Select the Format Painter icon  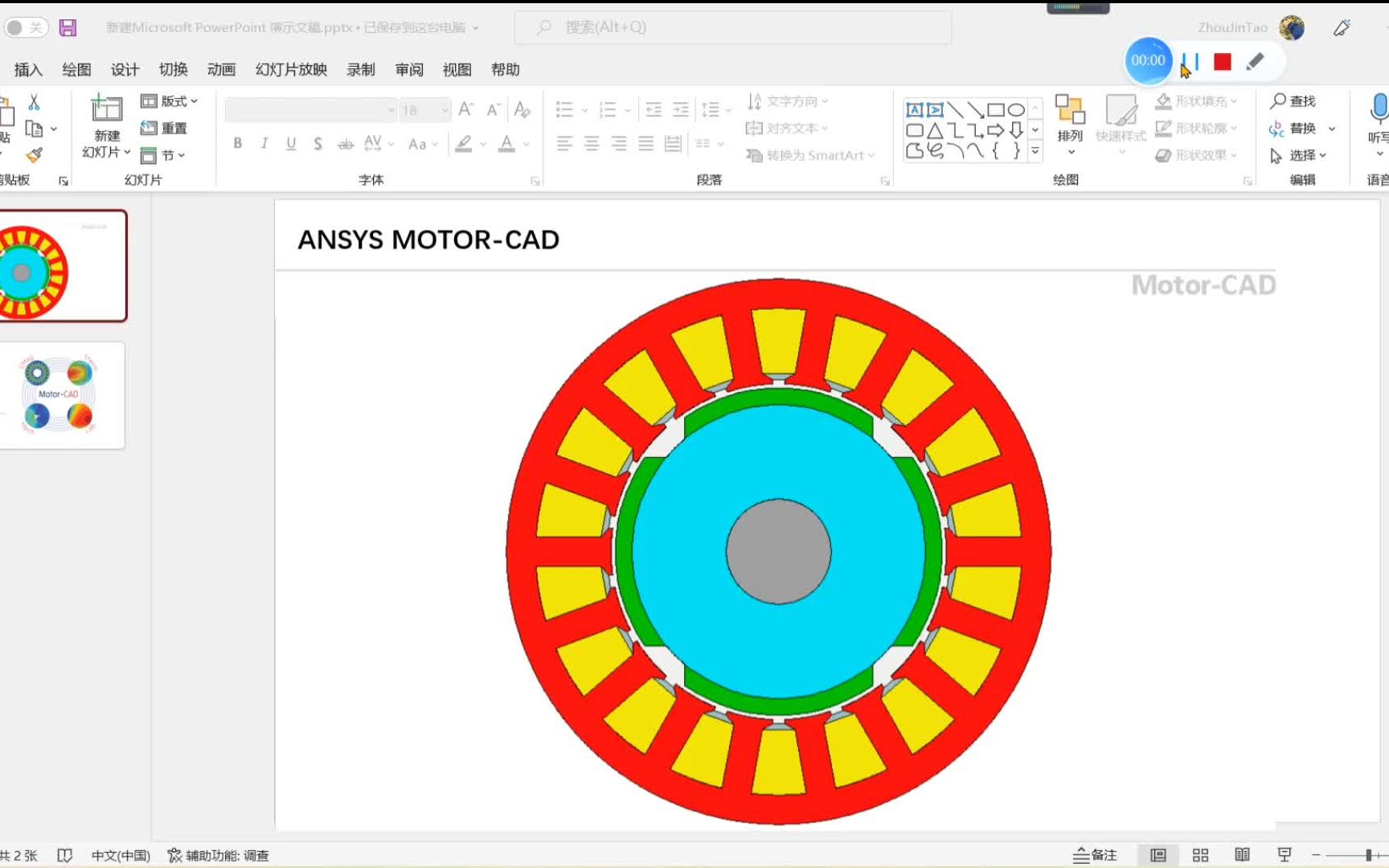[x=34, y=155]
